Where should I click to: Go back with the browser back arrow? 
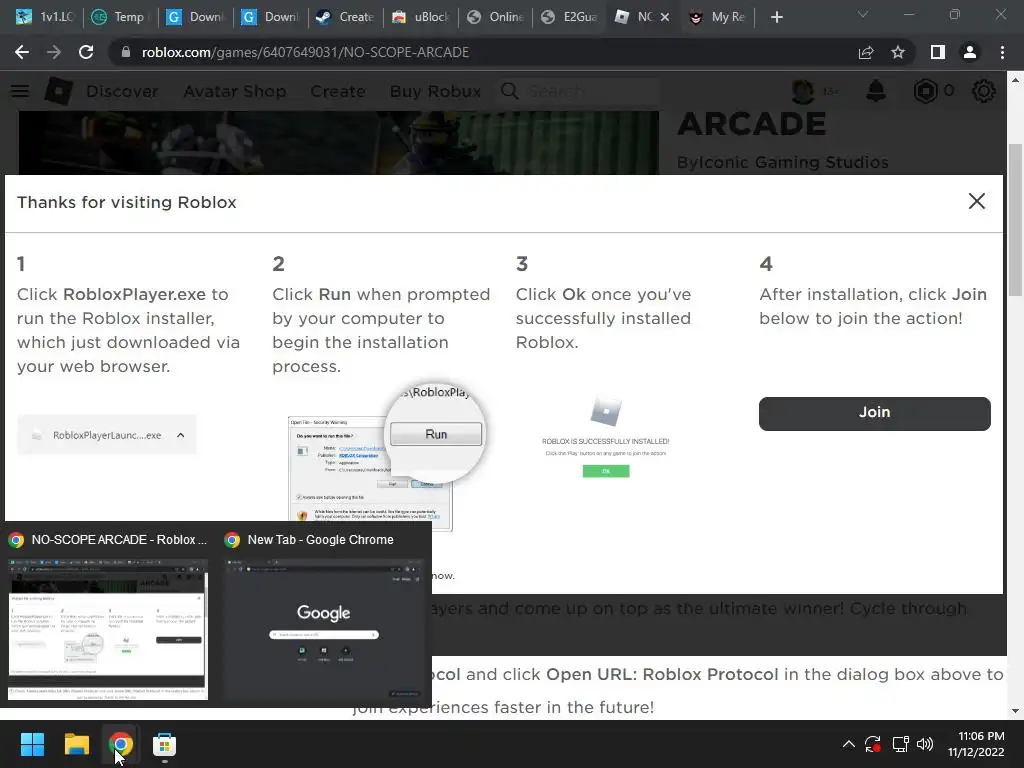[x=22, y=52]
